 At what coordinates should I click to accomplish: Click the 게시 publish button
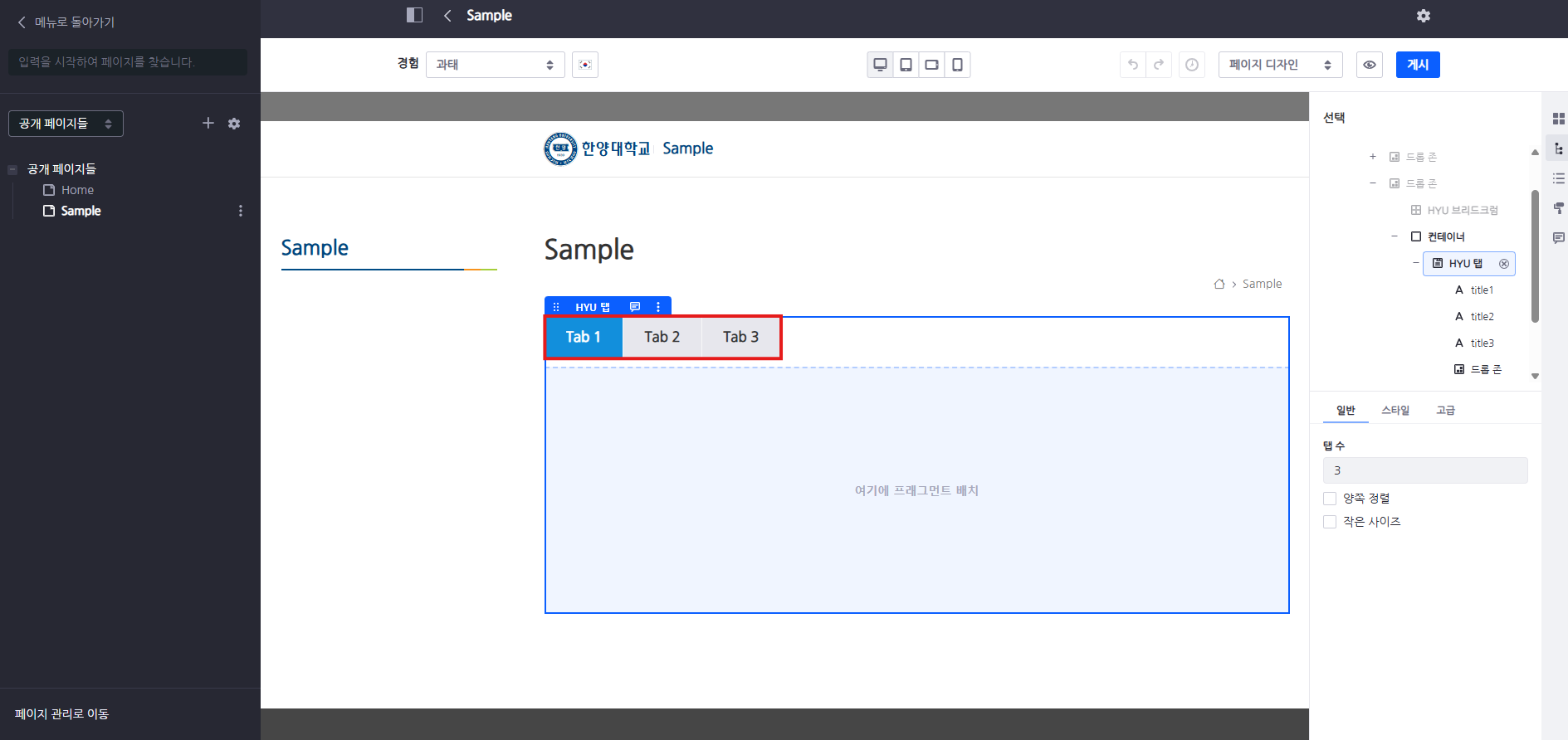click(x=1417, y=65)
